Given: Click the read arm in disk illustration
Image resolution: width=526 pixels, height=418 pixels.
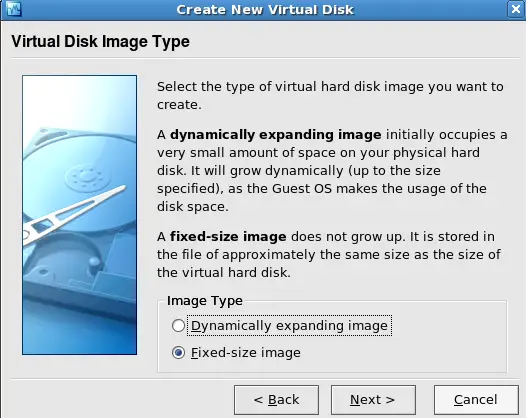Looking at the screenshot, I should (74, 213).
